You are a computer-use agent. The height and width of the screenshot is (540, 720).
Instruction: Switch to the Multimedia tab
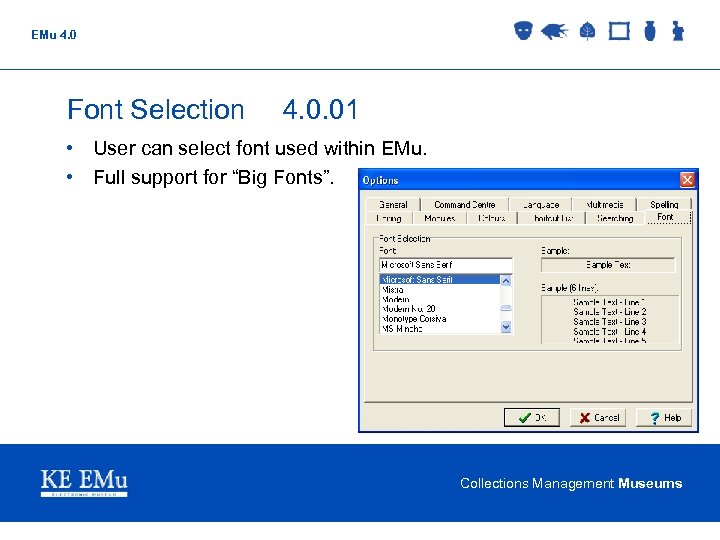pos(604,204)
